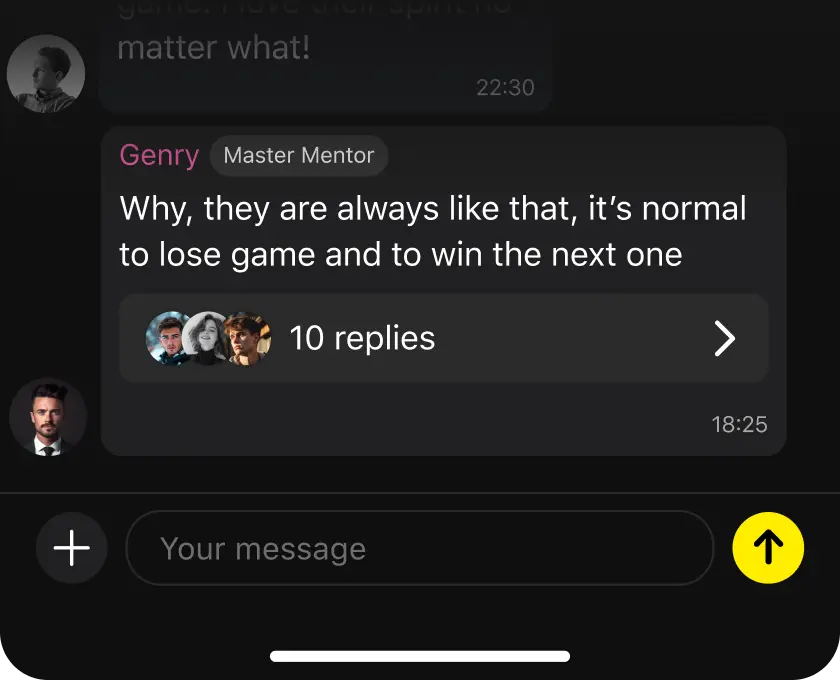Send message with yellow arrow button

click(767, 548)
